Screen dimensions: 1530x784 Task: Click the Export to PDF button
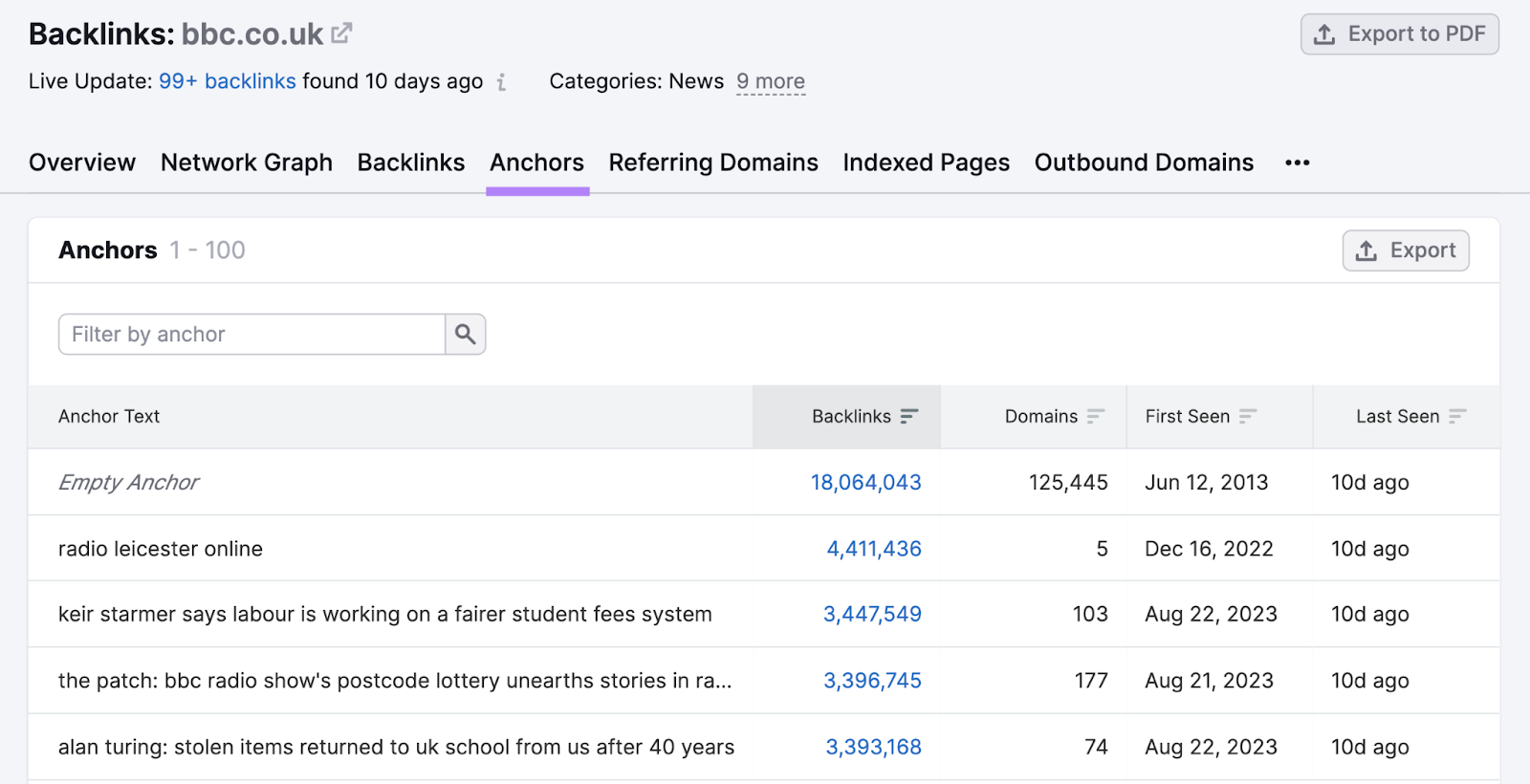click(1399, 34)
